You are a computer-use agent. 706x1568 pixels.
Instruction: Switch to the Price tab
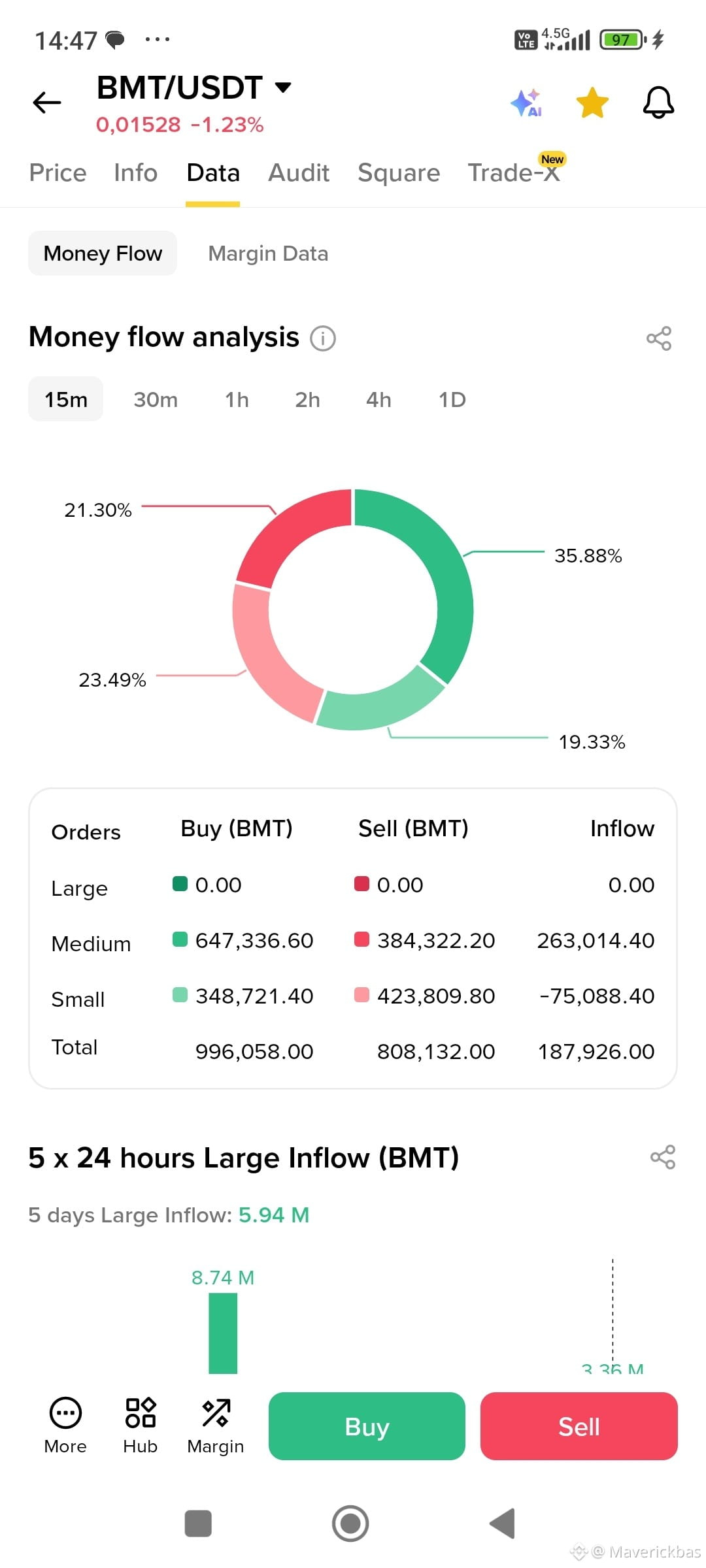58,172
